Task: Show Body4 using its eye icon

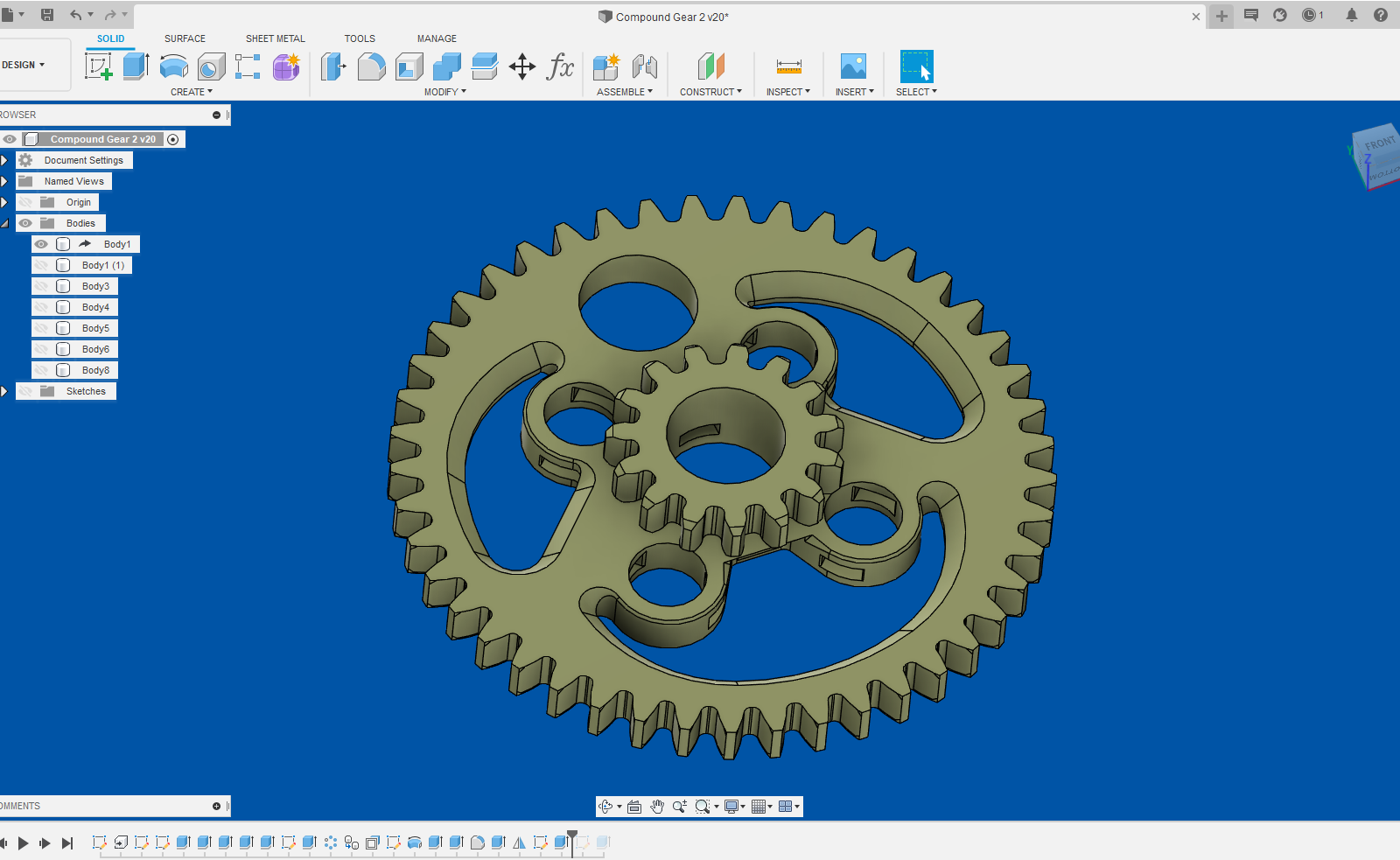Action: tap(41, 307)
